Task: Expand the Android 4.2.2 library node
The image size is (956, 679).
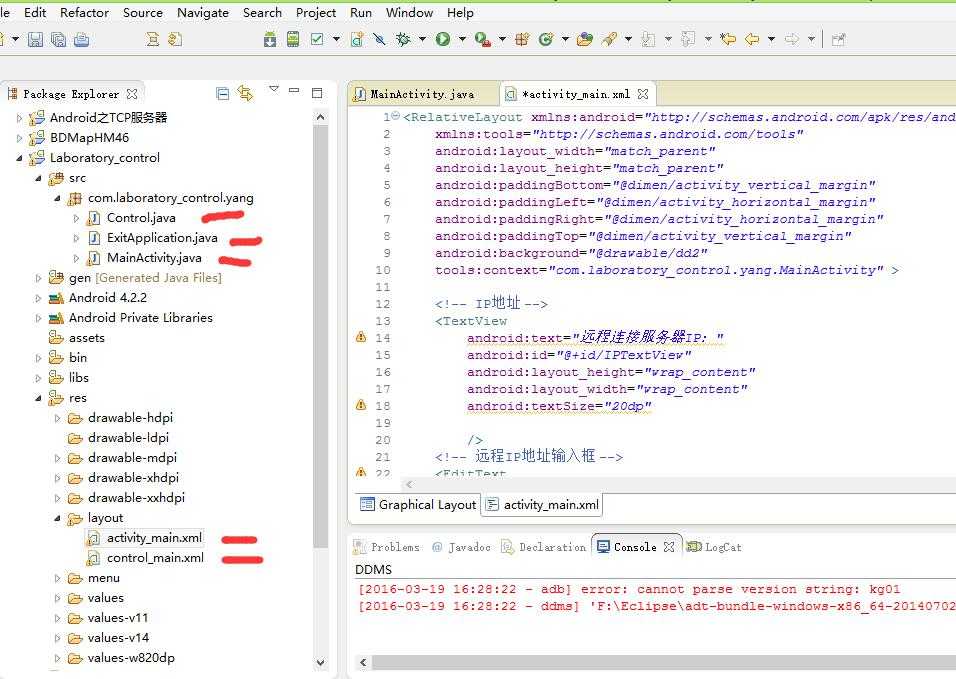Action: [x=39, y=298]
